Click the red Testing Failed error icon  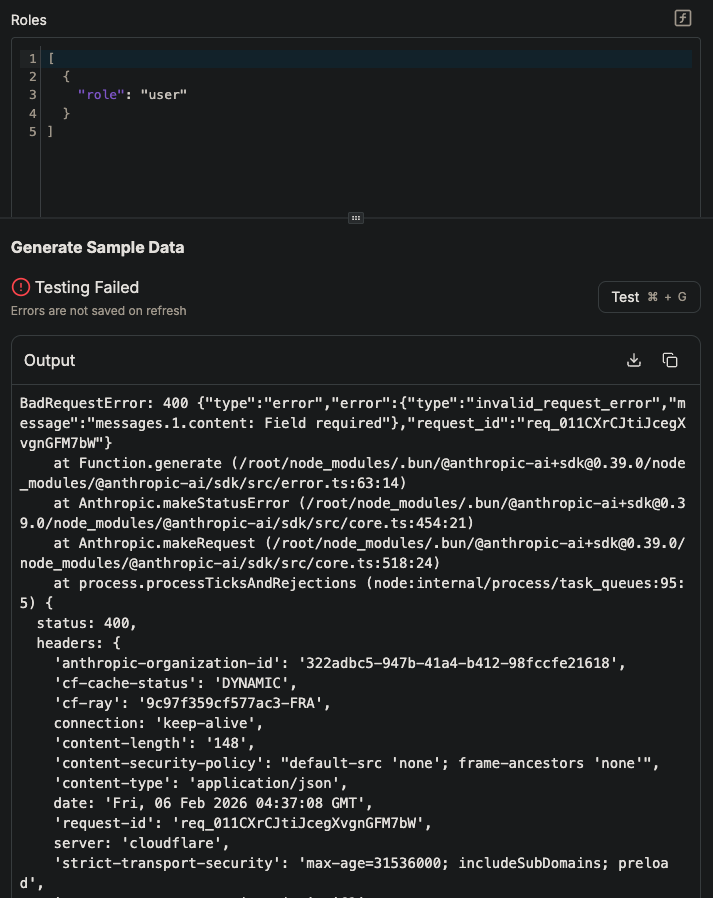(21, 288)
